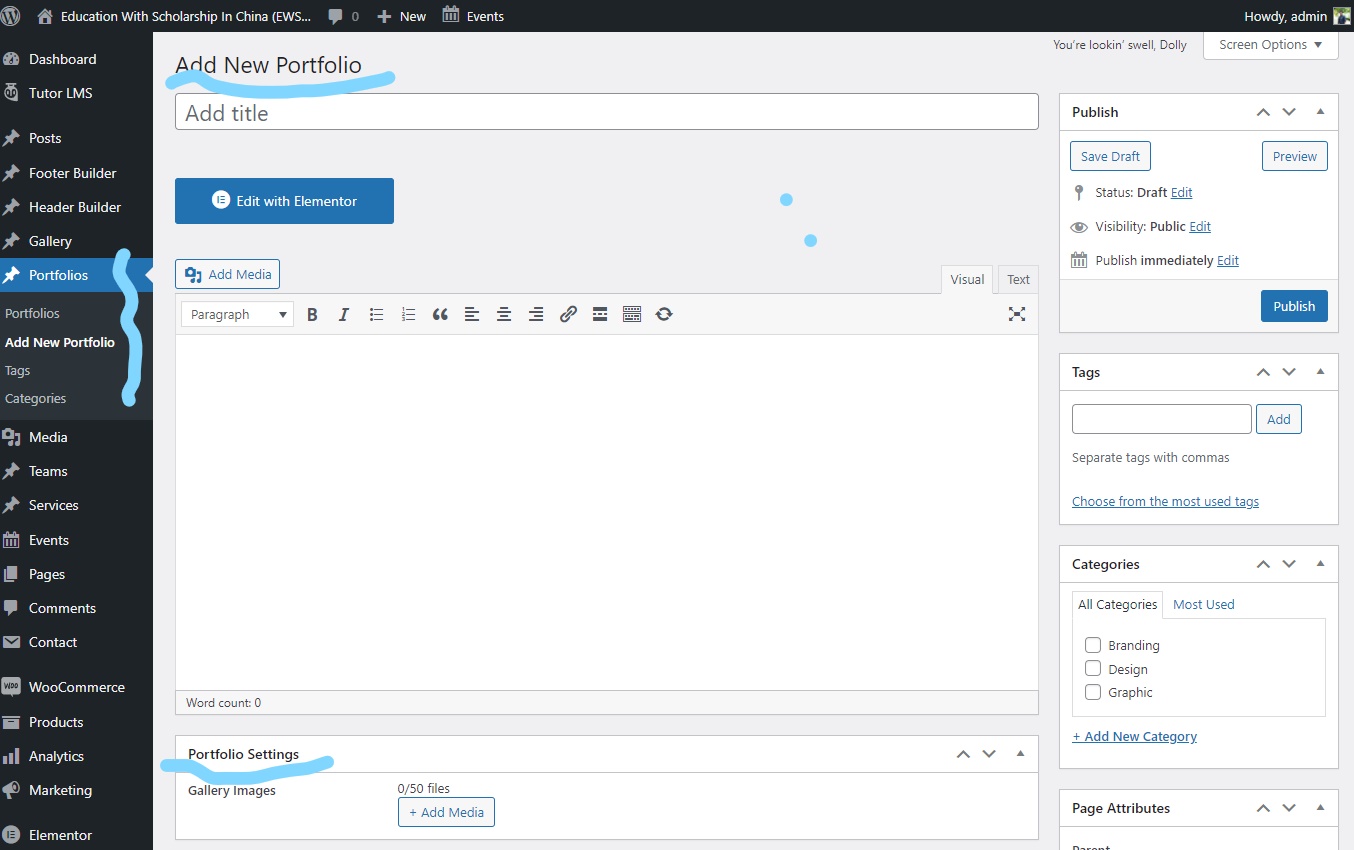Enable distraction-free fullscreen mode

pyautogui.click(x=1017, y=314)
